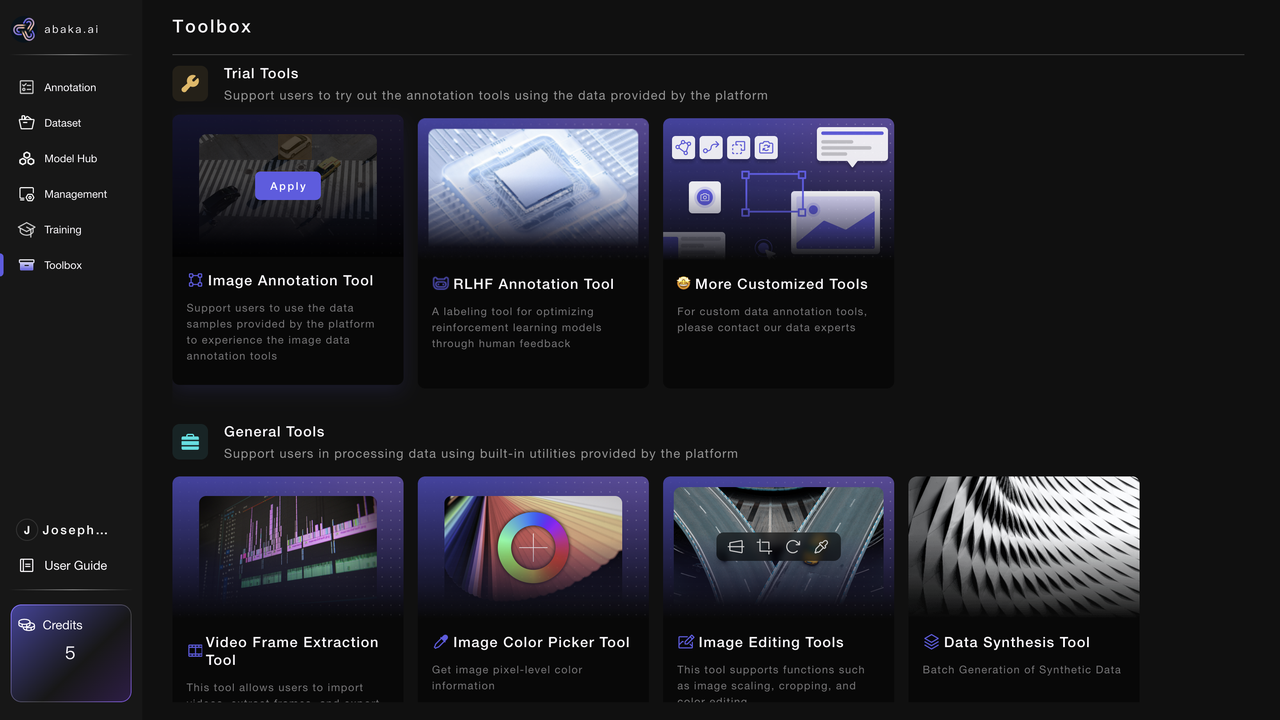
Task: Click the Trial Tools section heading
Action: [261, 73]
